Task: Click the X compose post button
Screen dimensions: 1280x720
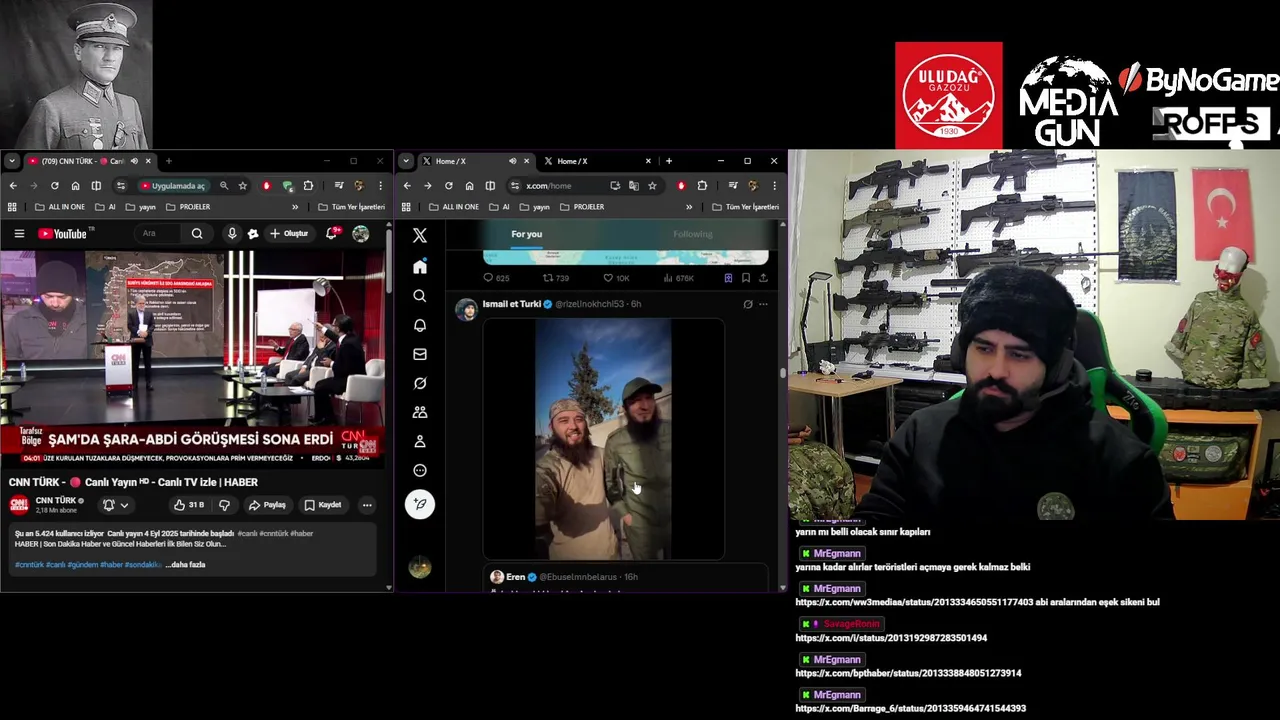Action: pos(420,504)
